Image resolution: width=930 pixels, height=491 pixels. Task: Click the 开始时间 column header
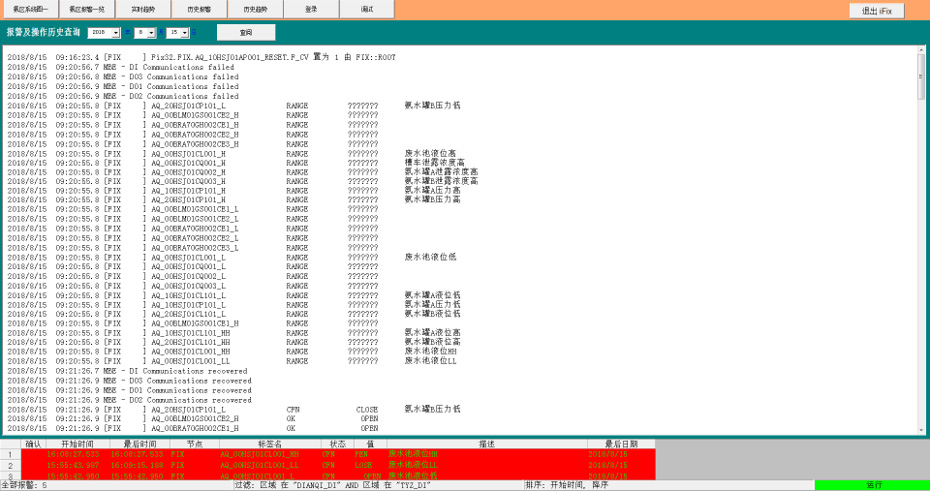click(77, 443)
